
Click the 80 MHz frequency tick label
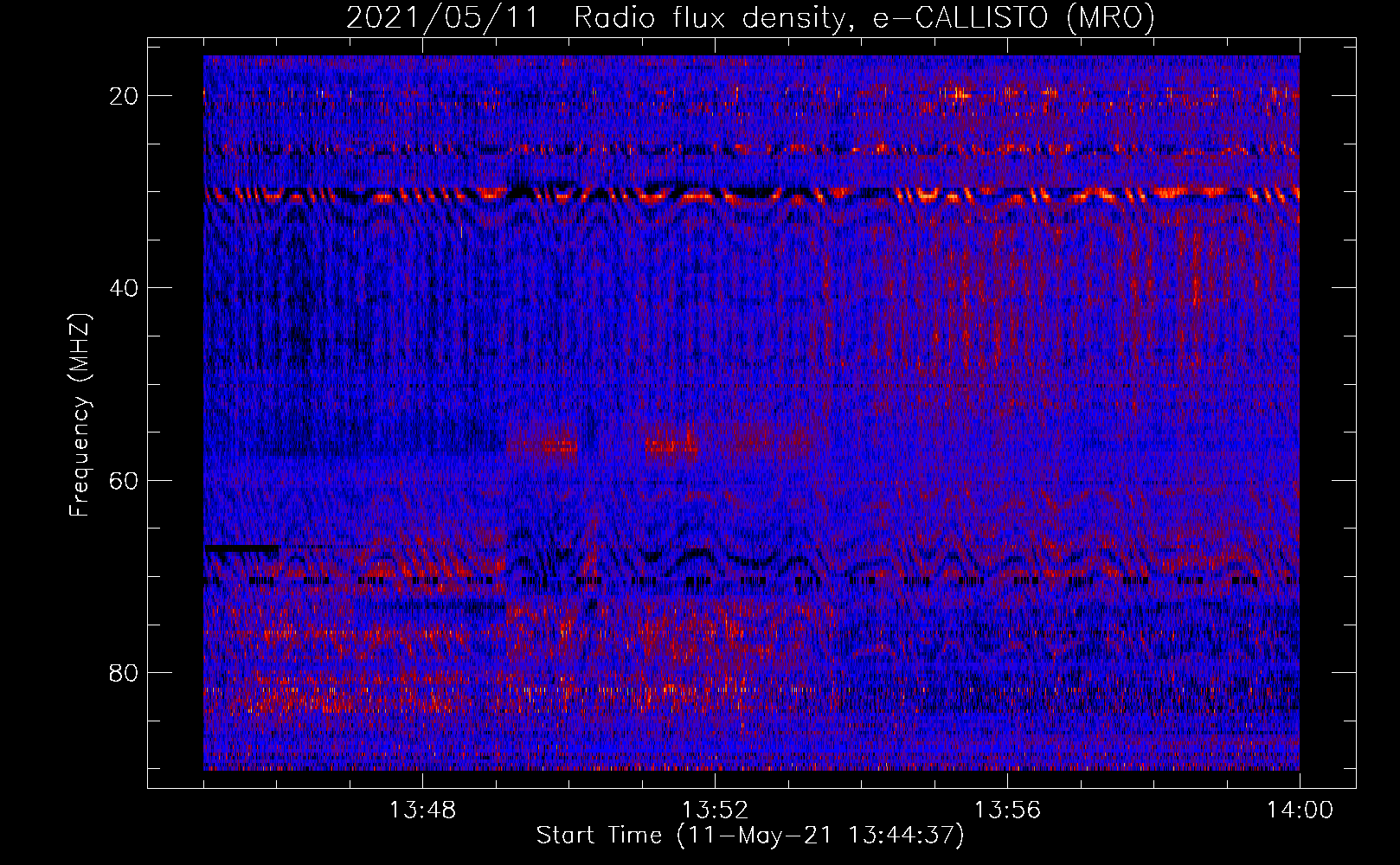pos(125,673)
